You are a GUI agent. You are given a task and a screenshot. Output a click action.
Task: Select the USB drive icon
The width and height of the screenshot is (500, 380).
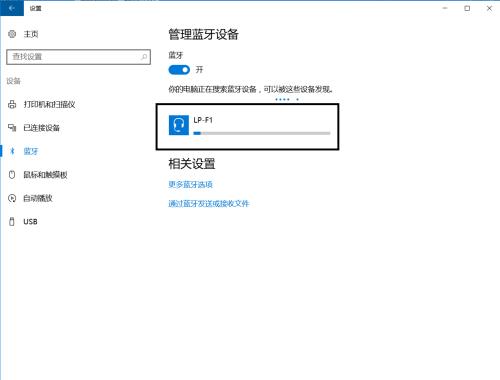point(12,222)
